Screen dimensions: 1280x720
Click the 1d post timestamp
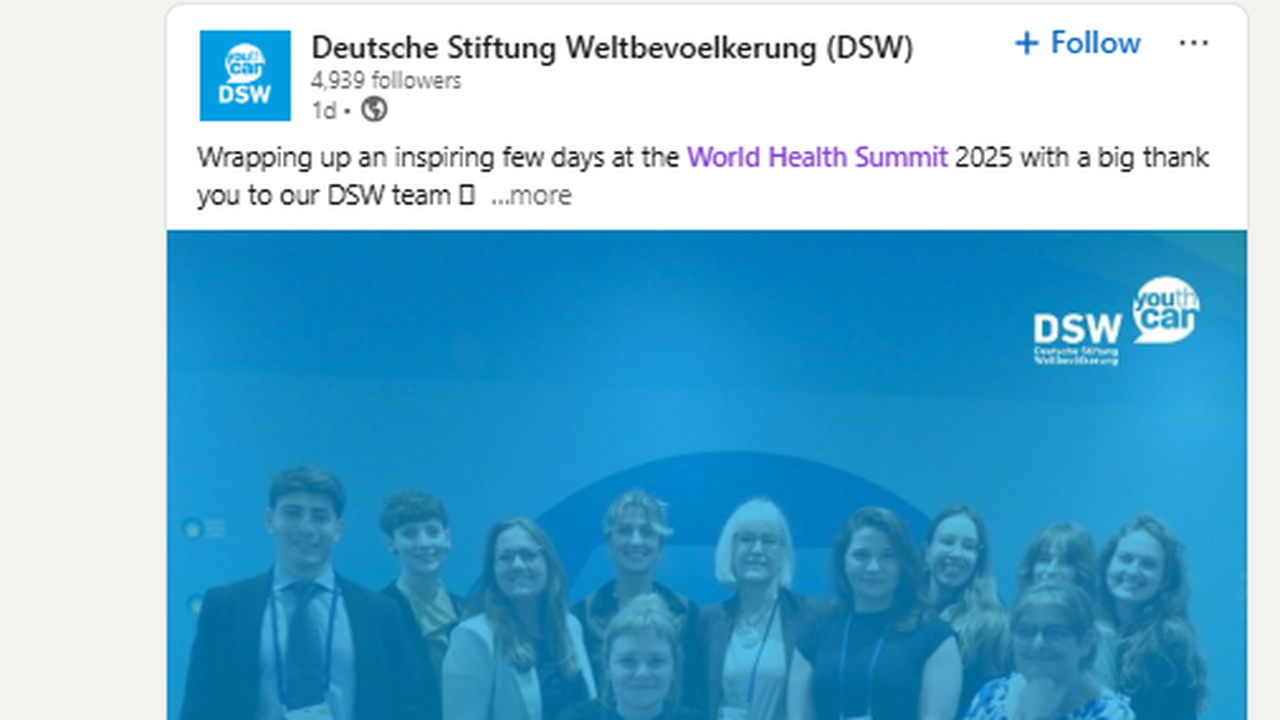(323, 110)
